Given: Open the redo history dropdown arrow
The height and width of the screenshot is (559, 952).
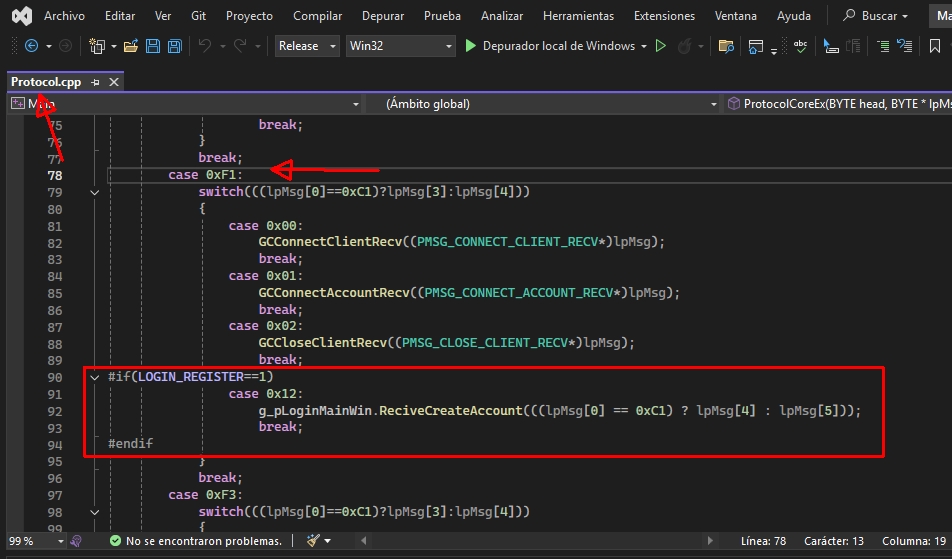Looking at the screenshot, I should [258, 46].
